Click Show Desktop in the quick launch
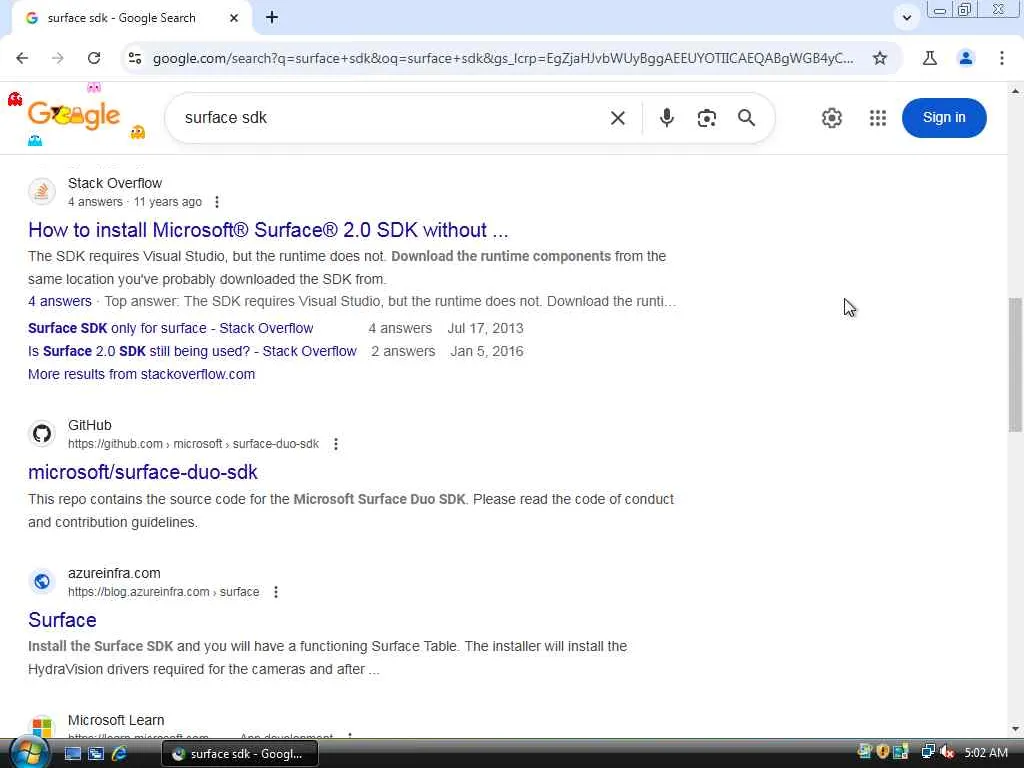The width and height of the screenshot is (1024, 768). click(x=72, y=754)
